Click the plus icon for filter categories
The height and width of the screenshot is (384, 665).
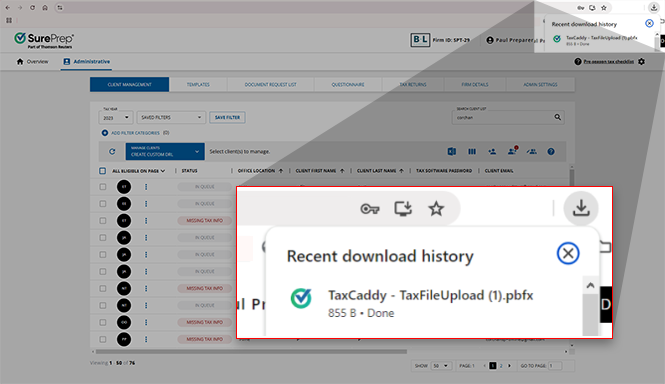pos(105,133)
